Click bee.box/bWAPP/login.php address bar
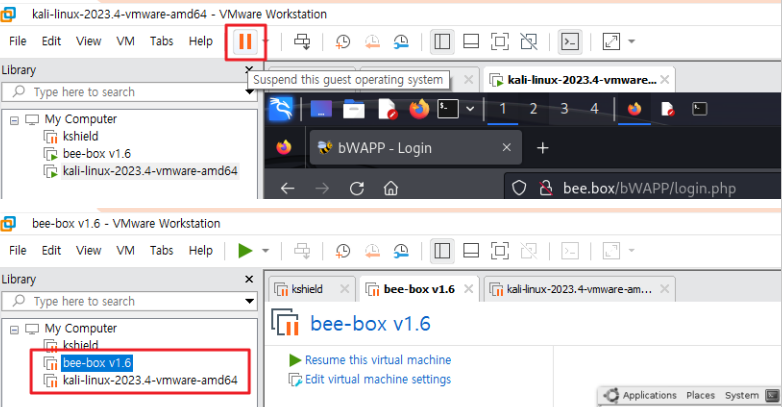782x407 pixels. coord(649,189)
